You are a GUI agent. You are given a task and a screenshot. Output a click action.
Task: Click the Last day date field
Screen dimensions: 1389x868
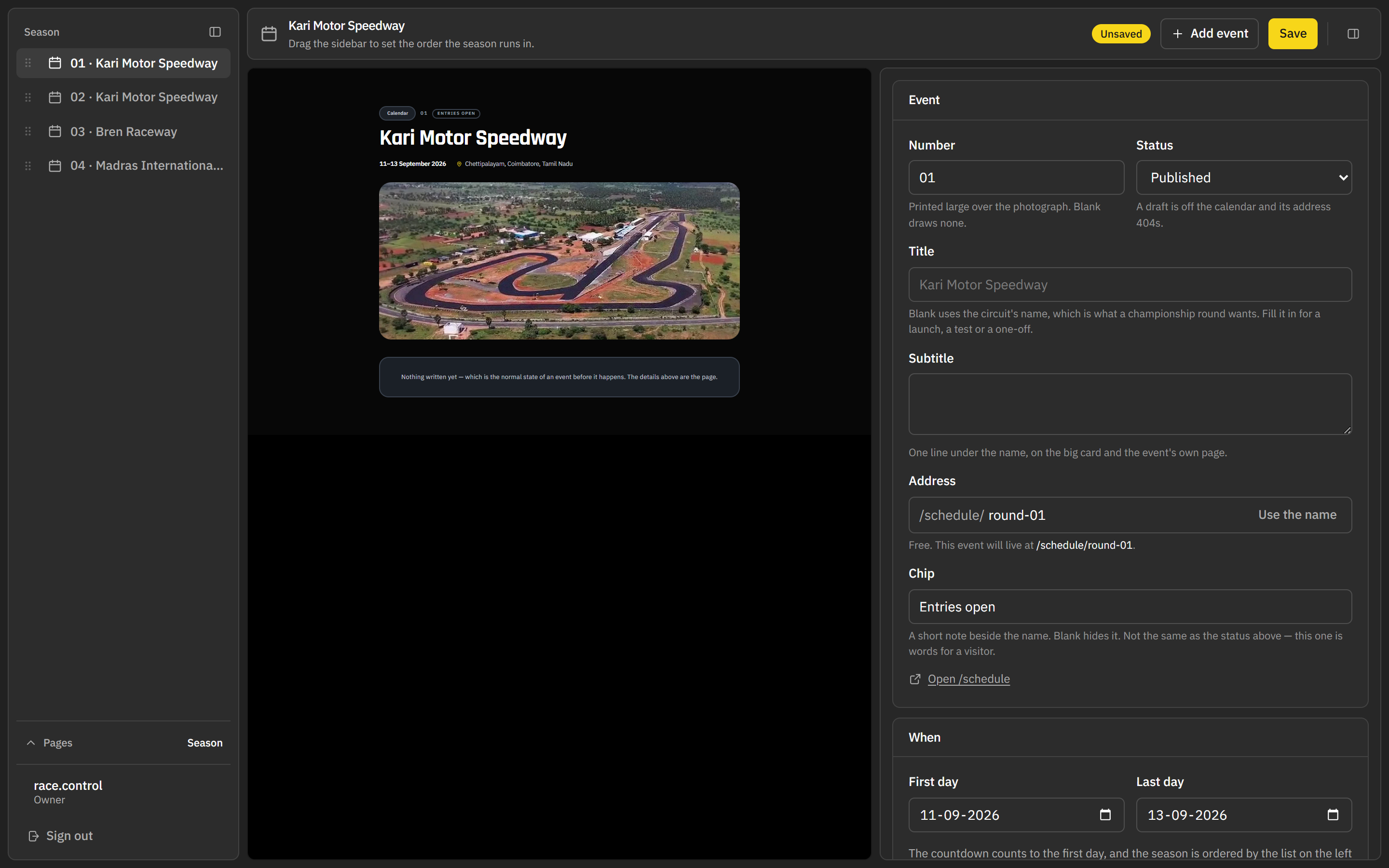[x=1244, y=814]
